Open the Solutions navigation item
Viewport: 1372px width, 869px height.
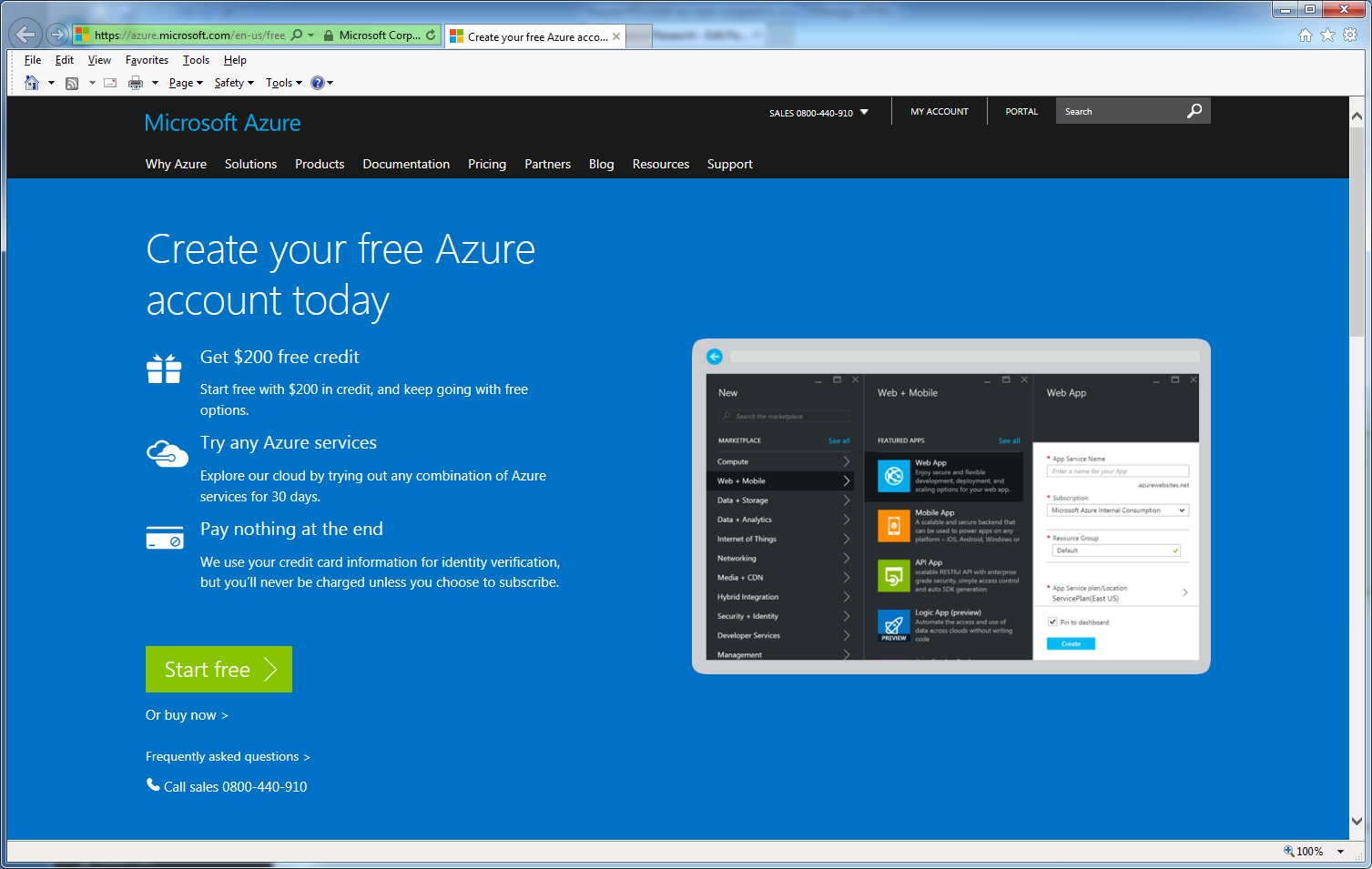coord(250,164)
